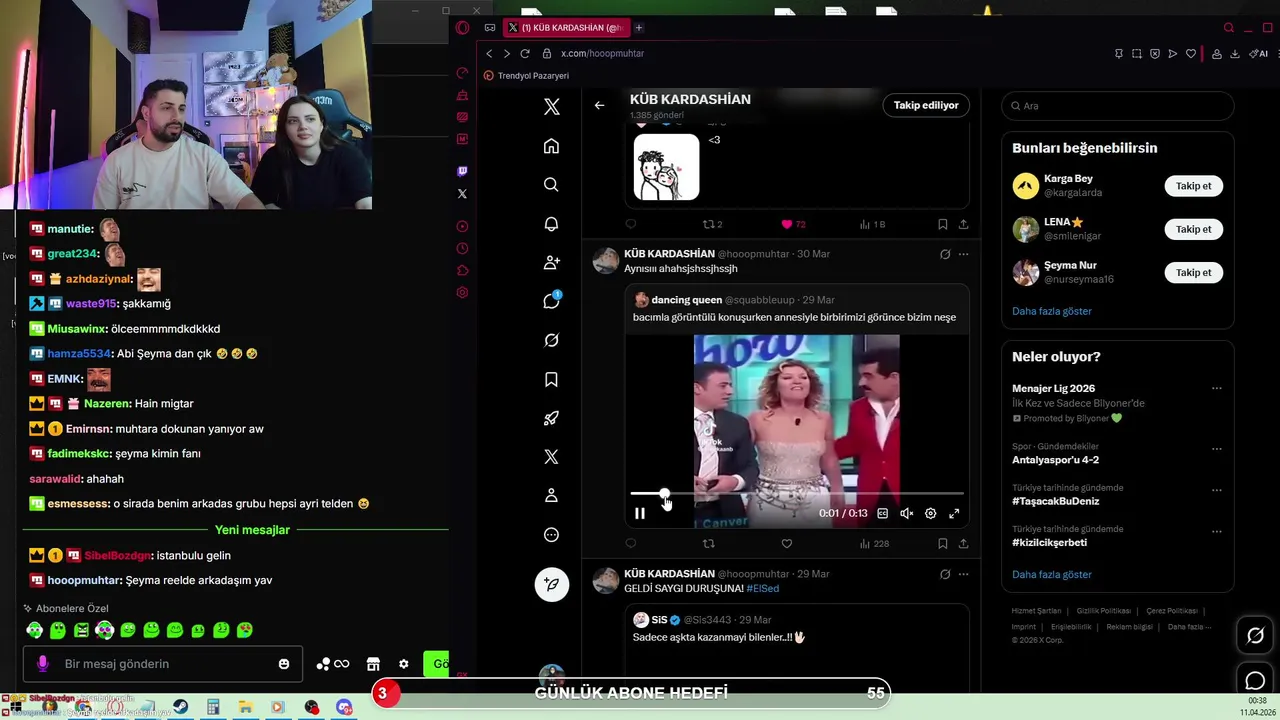Open the Opera main menu logo

coord(462,28)
